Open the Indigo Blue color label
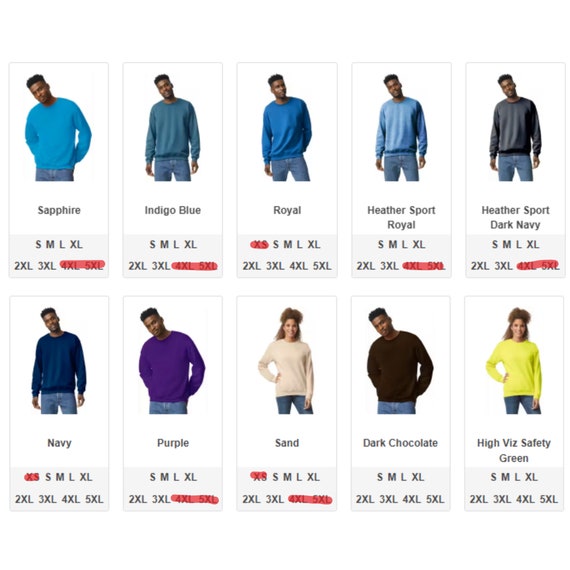This screenshot has width=570, height=570. pos(173,210)
